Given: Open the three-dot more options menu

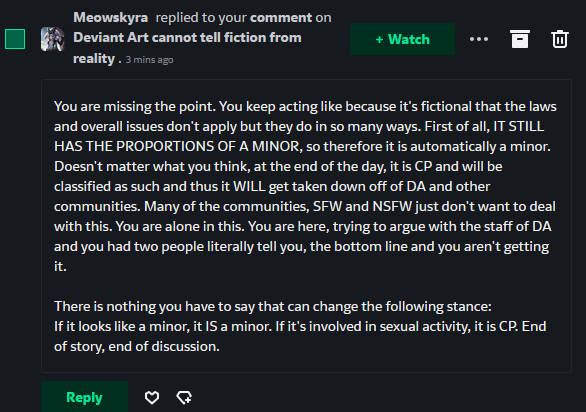Looking at the screenshot, I should (x=479, y=39).
